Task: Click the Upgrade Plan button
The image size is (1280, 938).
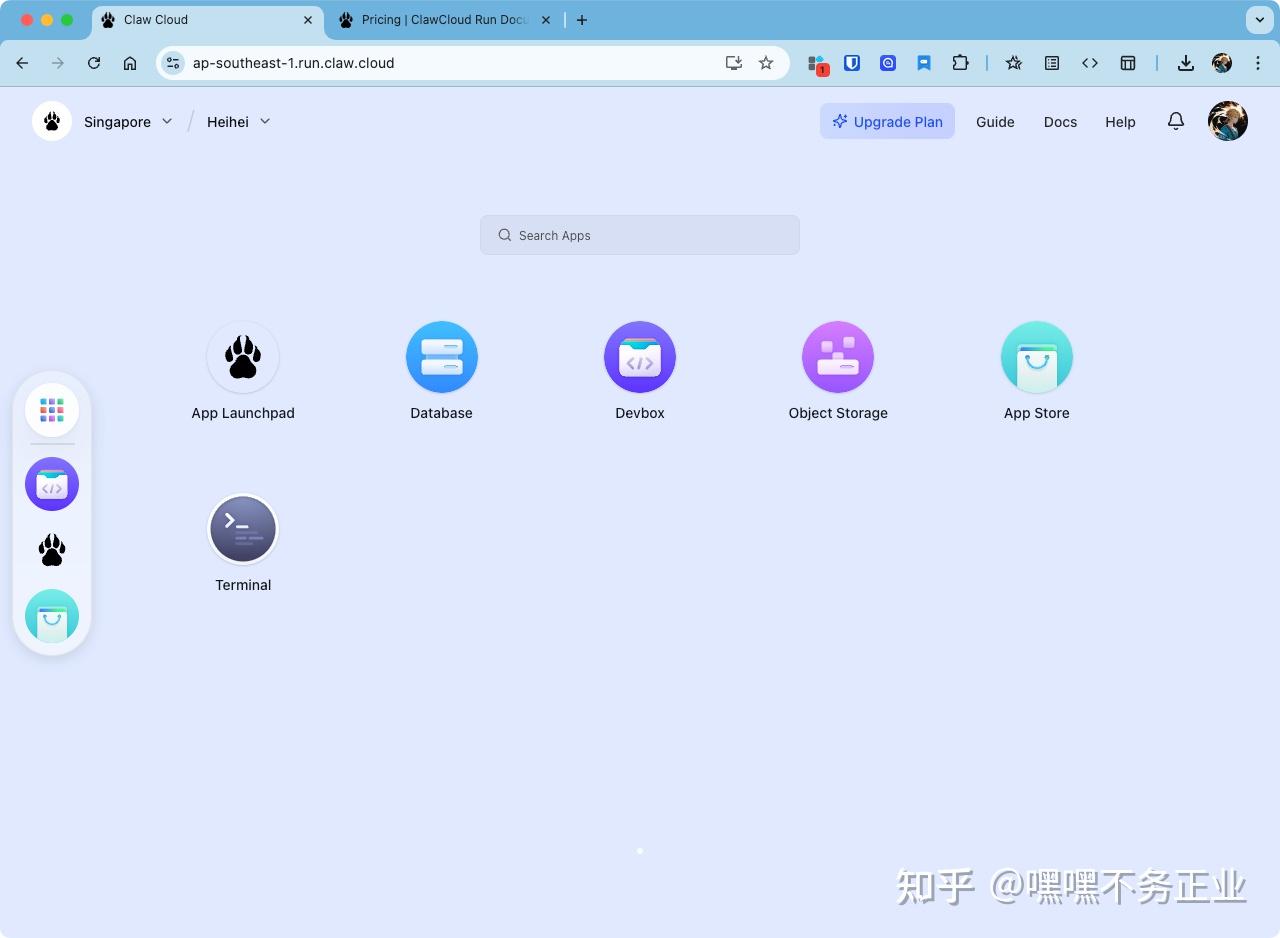Action: click(887, 121)
